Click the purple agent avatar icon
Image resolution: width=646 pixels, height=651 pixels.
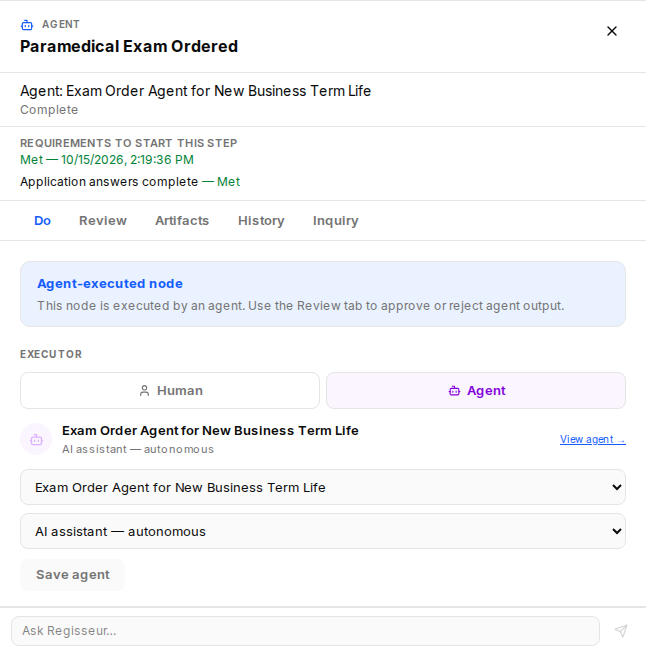[x=36, y=439]
